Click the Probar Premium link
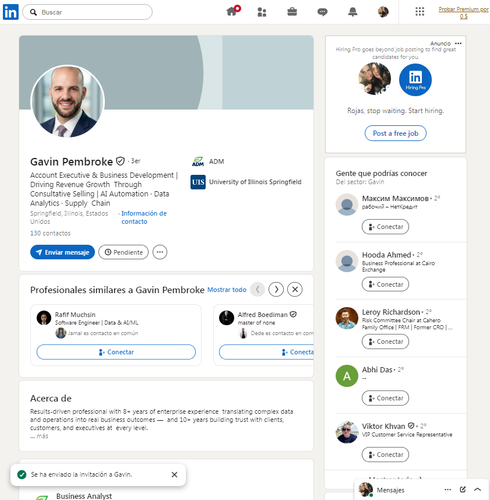The width and height of the screenshot is (490, 500). [464, 13]
